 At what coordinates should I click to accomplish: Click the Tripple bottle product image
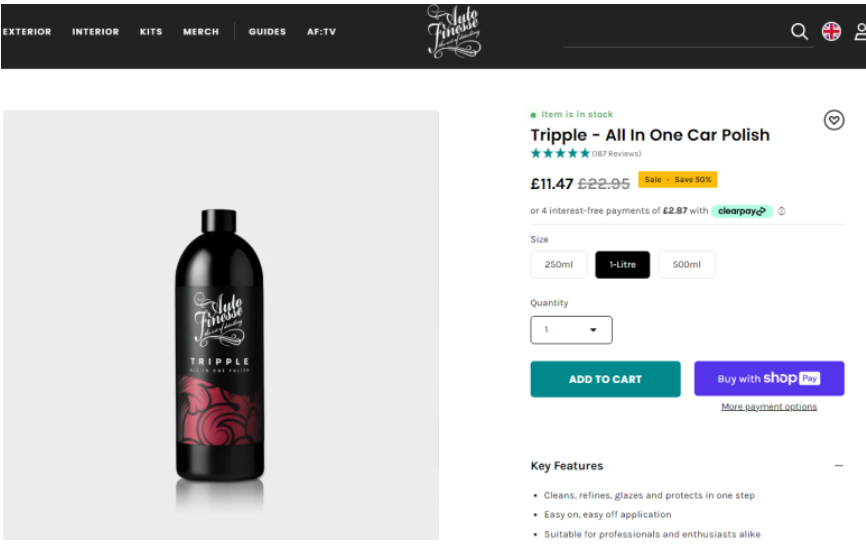(x=220, y=348)
